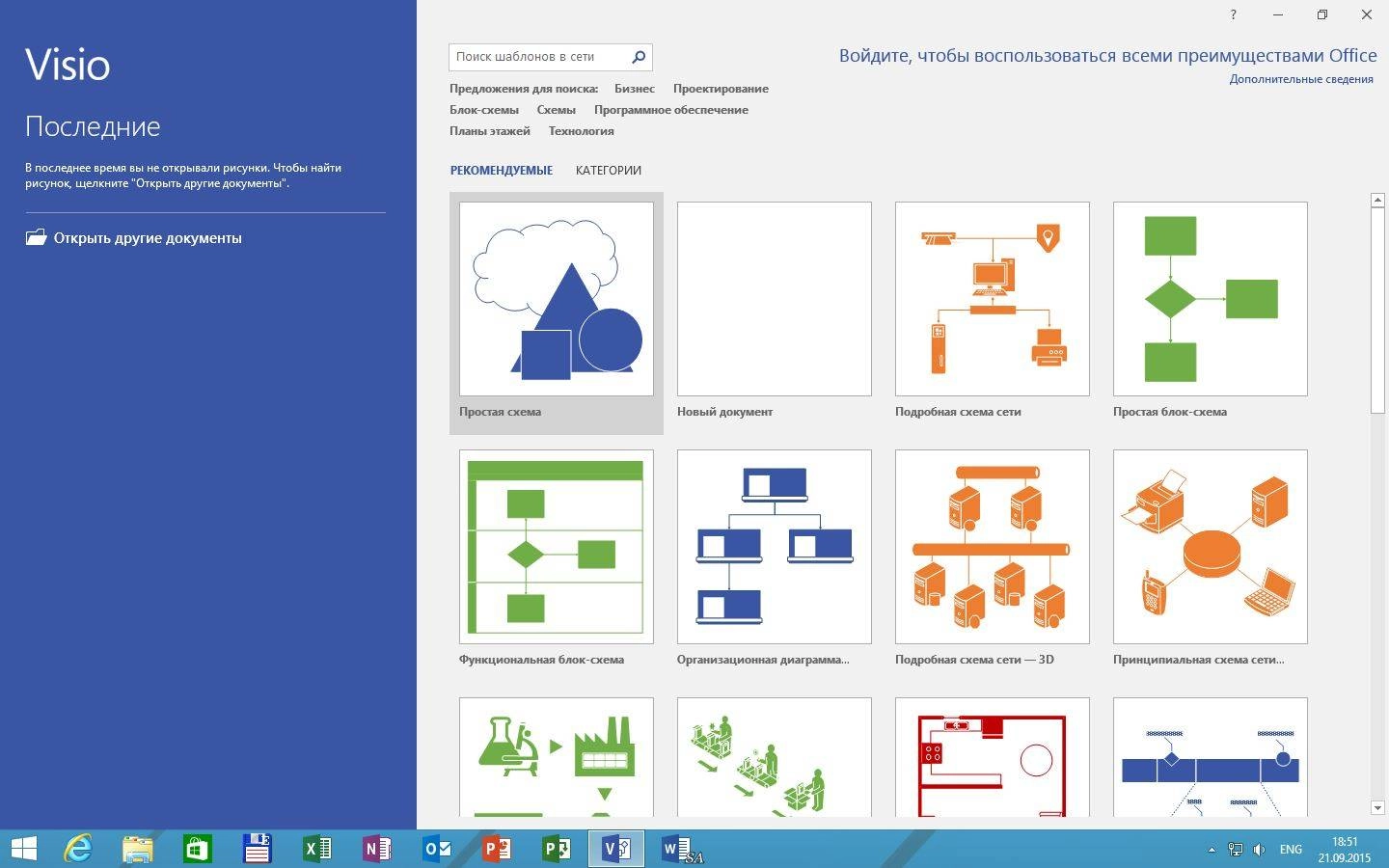Launch Word from the taskbar
Viewport: 1389px width, 868px height.
(x=681, y=849)
